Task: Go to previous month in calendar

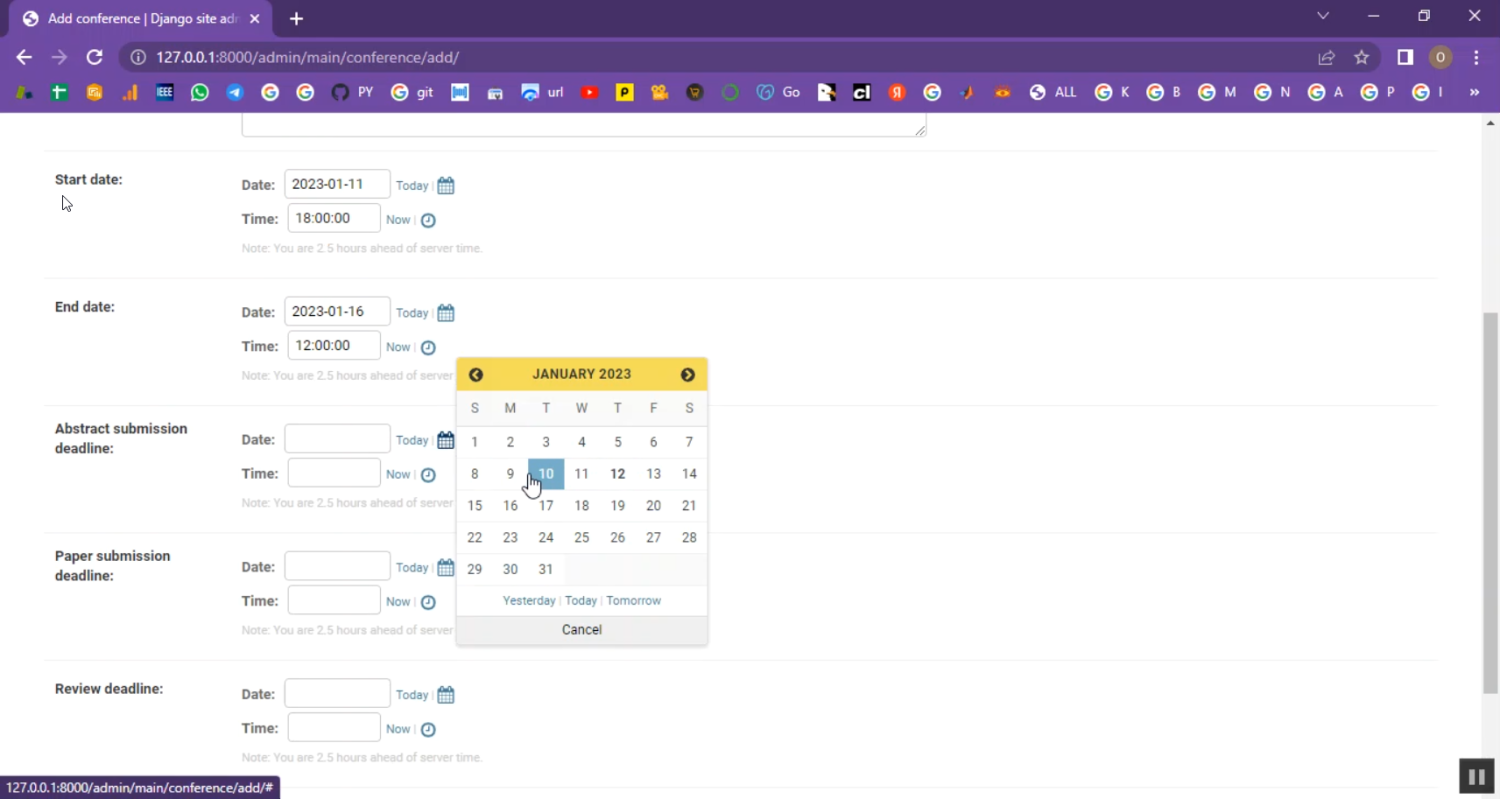Action: 476,375
